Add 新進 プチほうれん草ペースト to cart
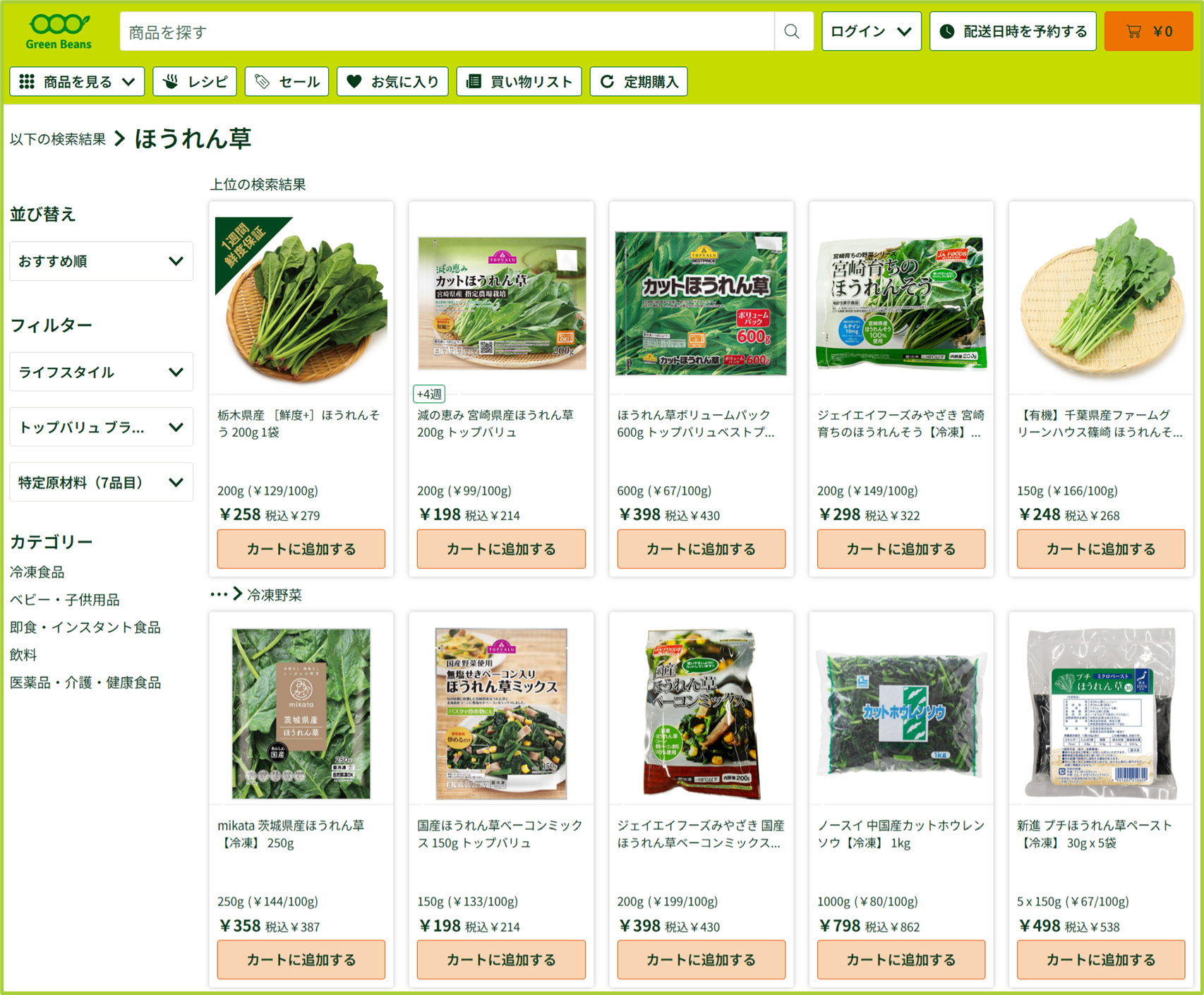 (x=1101, y=960)
